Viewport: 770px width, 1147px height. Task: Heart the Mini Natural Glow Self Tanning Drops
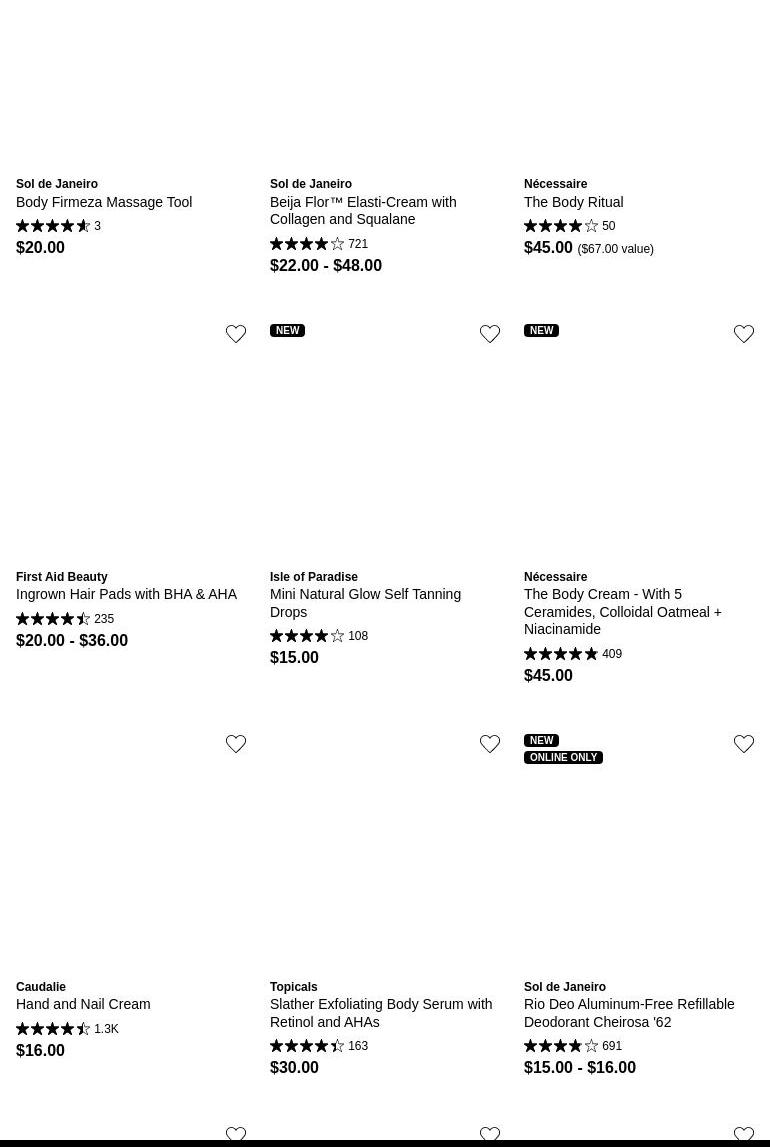click(x=490, y=334)
